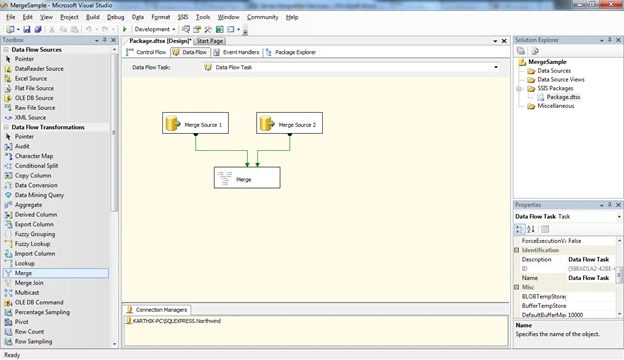The height and width of the screenshot is (360, 624).
Task: Select Derived Column transformation
Action: [36, 214]
